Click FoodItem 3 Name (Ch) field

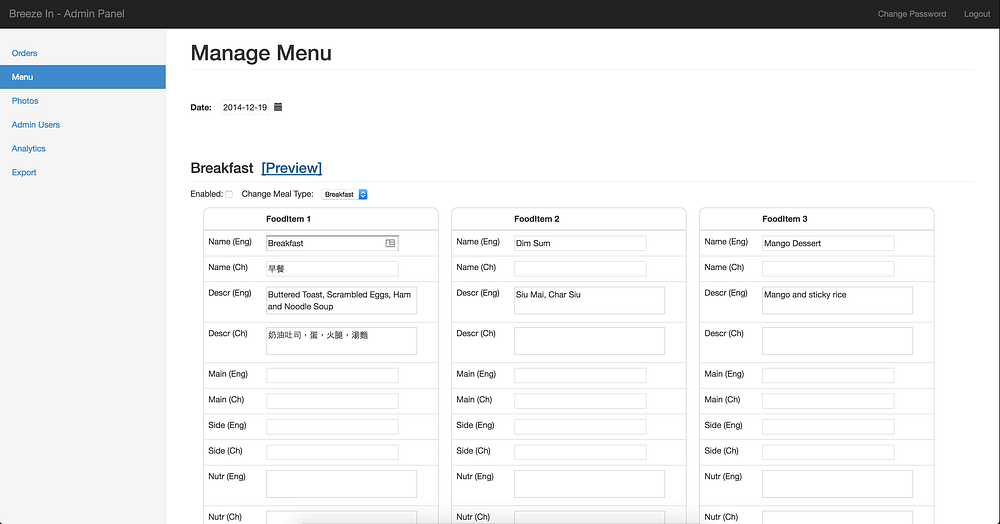828,268
